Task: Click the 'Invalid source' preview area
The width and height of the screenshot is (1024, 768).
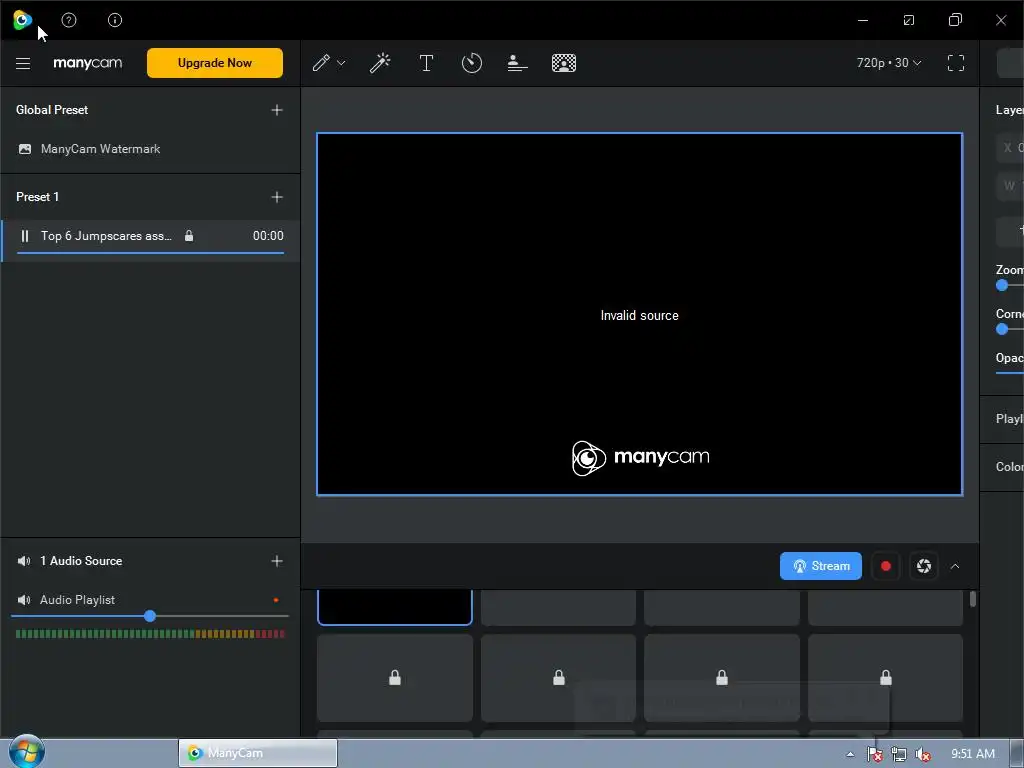Action: coord(639,315)
